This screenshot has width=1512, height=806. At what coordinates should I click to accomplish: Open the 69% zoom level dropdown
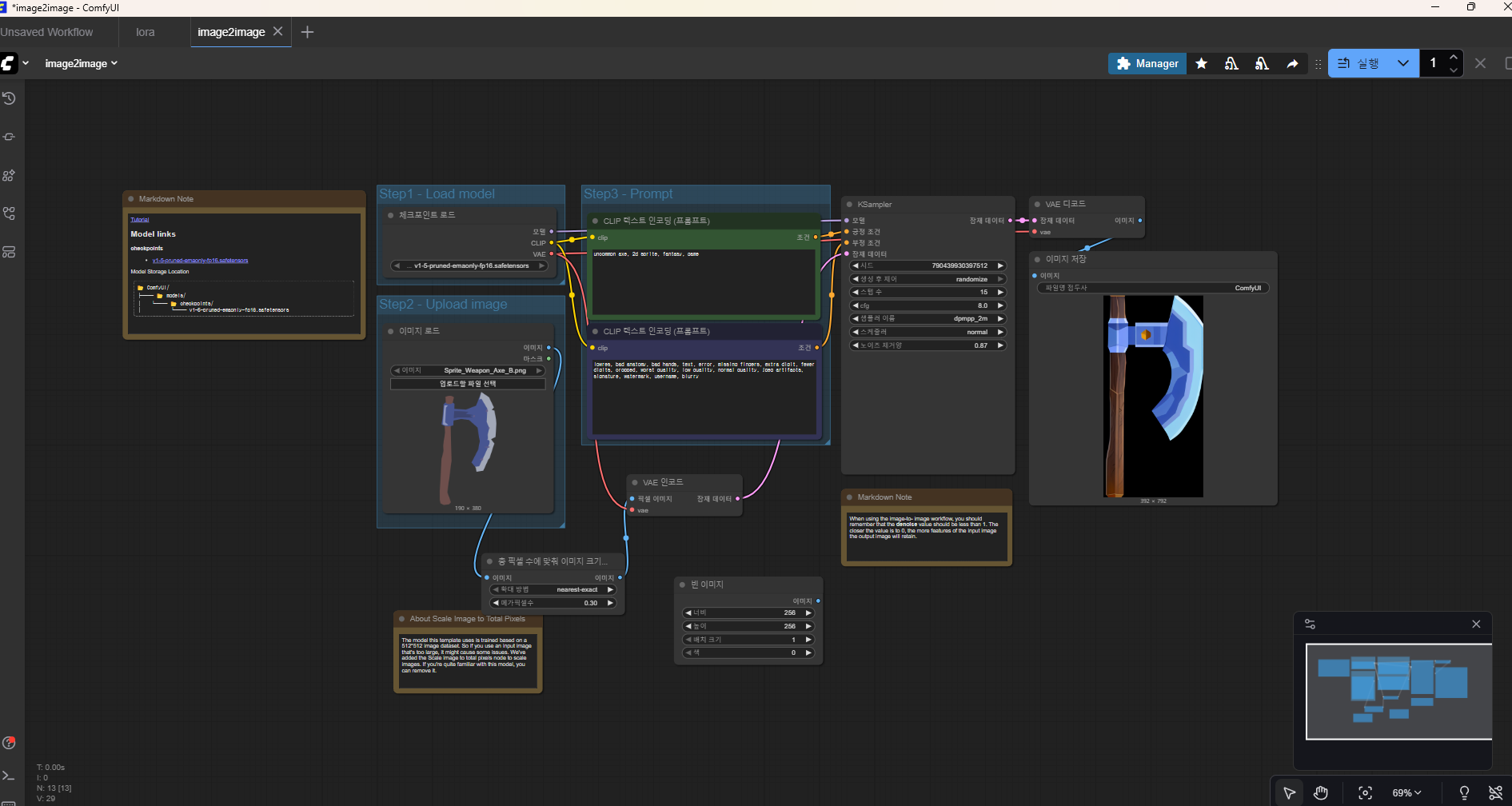[x=1406, y=792]
